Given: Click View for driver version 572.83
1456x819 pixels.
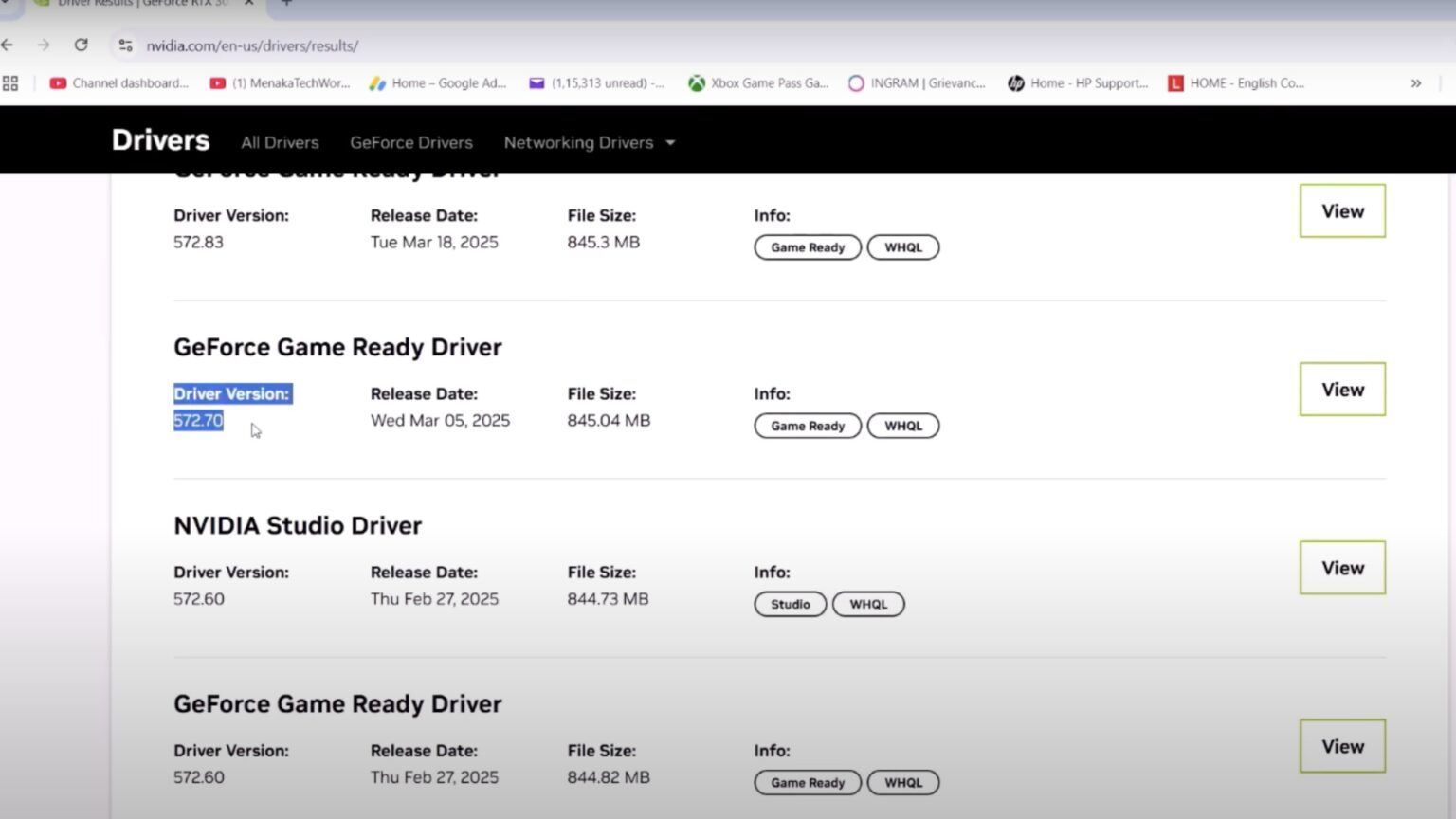Looking at the screenshot, I should coord(1341,211).
